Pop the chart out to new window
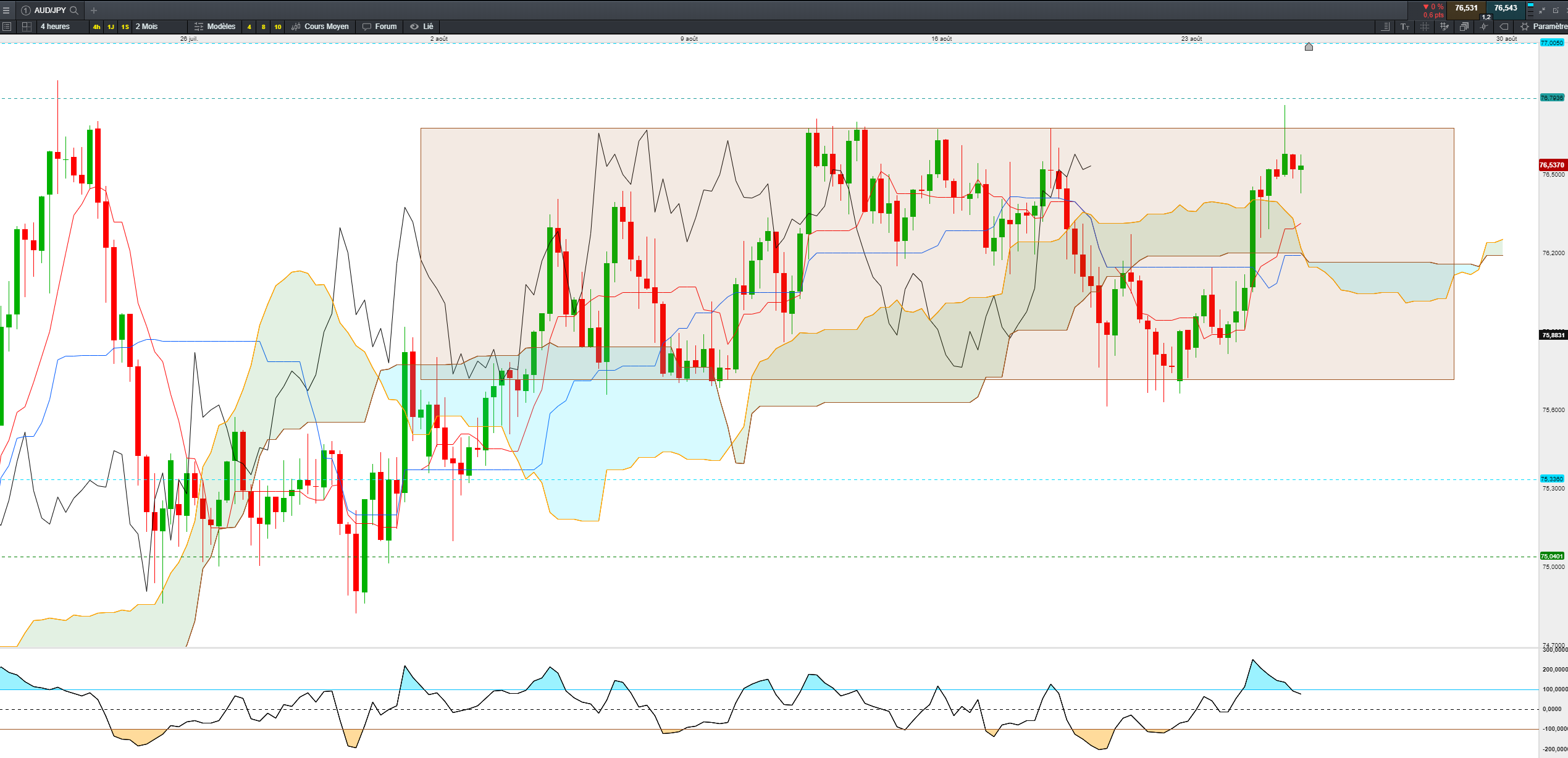 pyautogui.click(x=1556, y=11)
